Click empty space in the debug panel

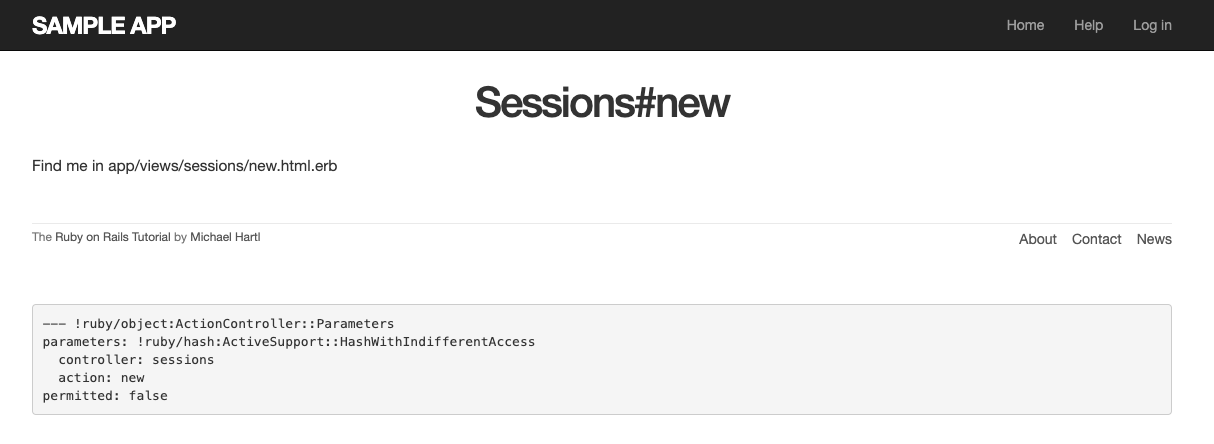pyautogui.click(x=800, y=370)
